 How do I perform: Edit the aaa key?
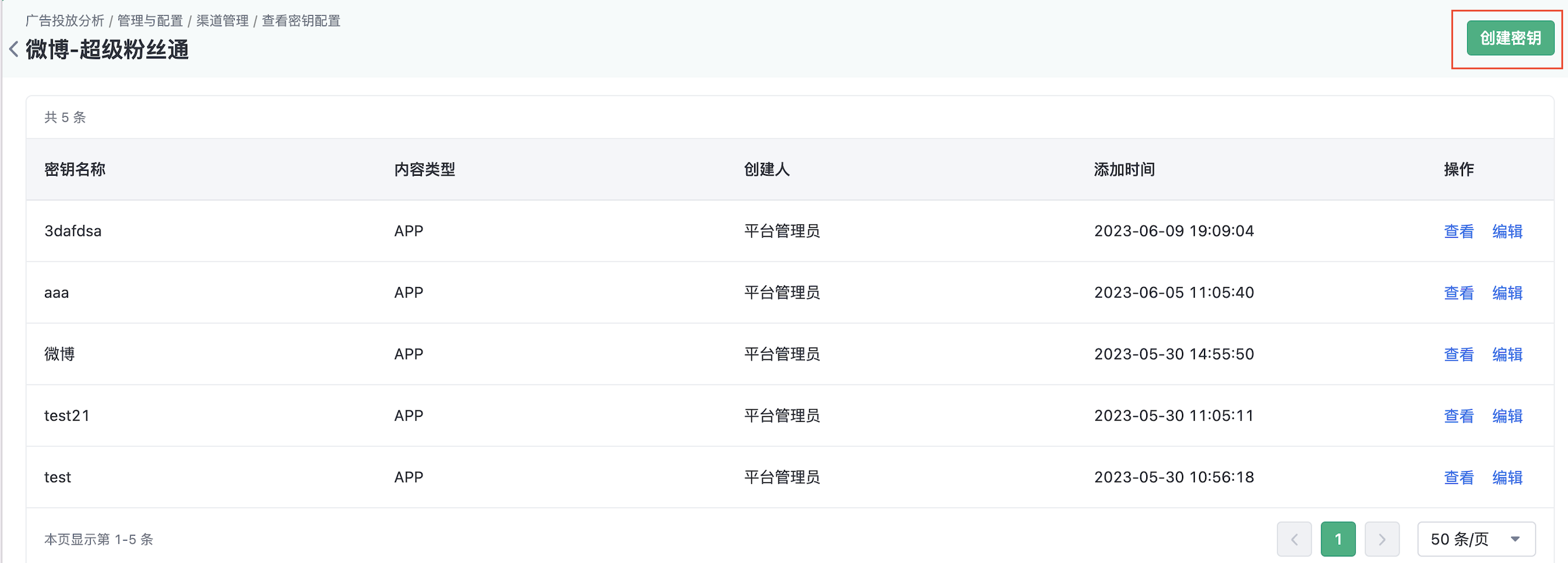click(x=1507, y=293)
